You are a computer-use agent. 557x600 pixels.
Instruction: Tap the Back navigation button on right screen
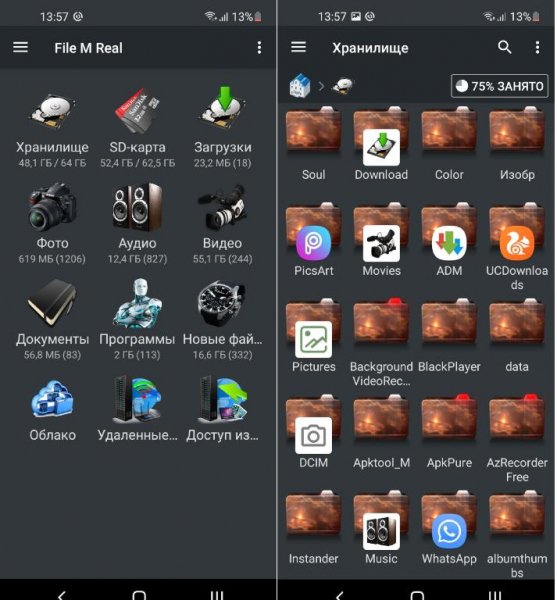[339, 595]
